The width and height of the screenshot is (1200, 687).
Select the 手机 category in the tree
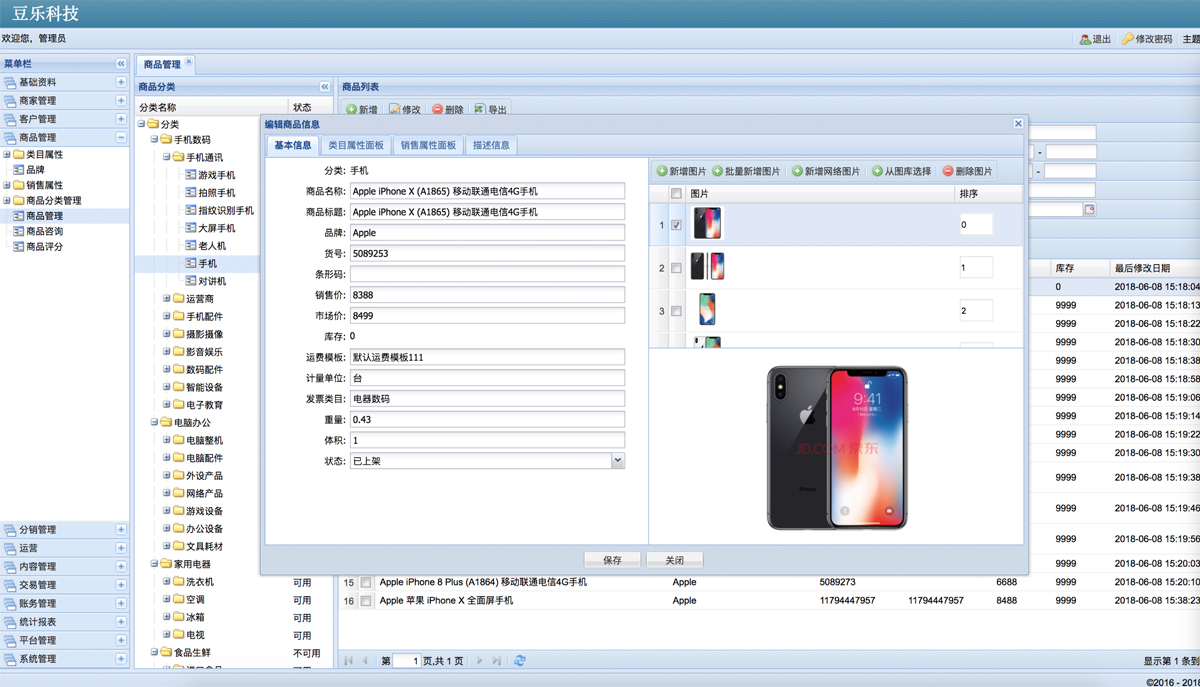tap(207, 264)
